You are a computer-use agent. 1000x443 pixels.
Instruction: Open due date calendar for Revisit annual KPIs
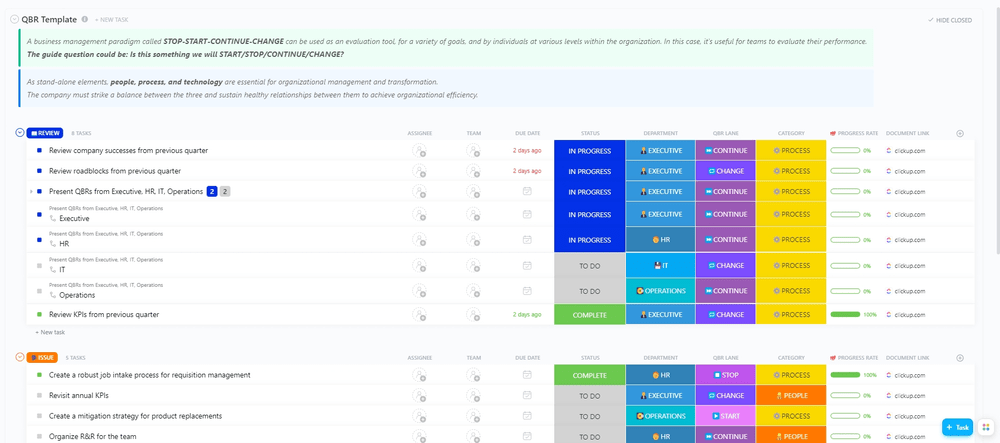click(x=527, y=395)
